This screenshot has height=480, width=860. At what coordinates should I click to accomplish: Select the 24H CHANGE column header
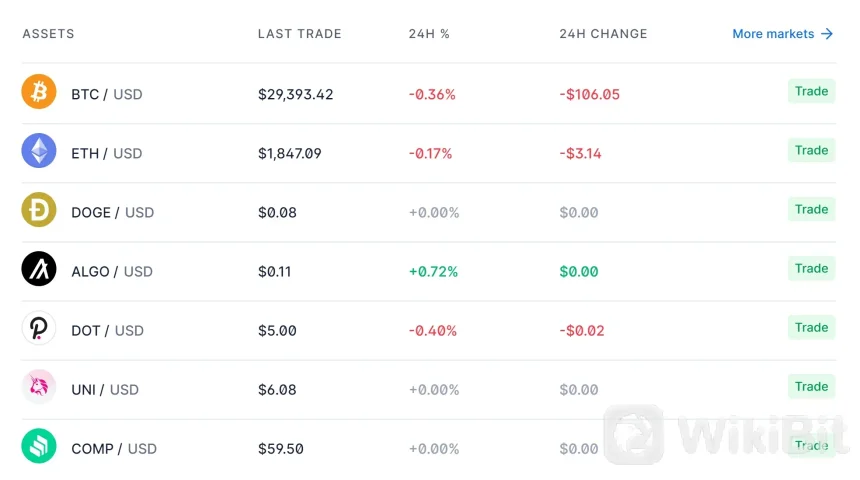tap(603, 34)
